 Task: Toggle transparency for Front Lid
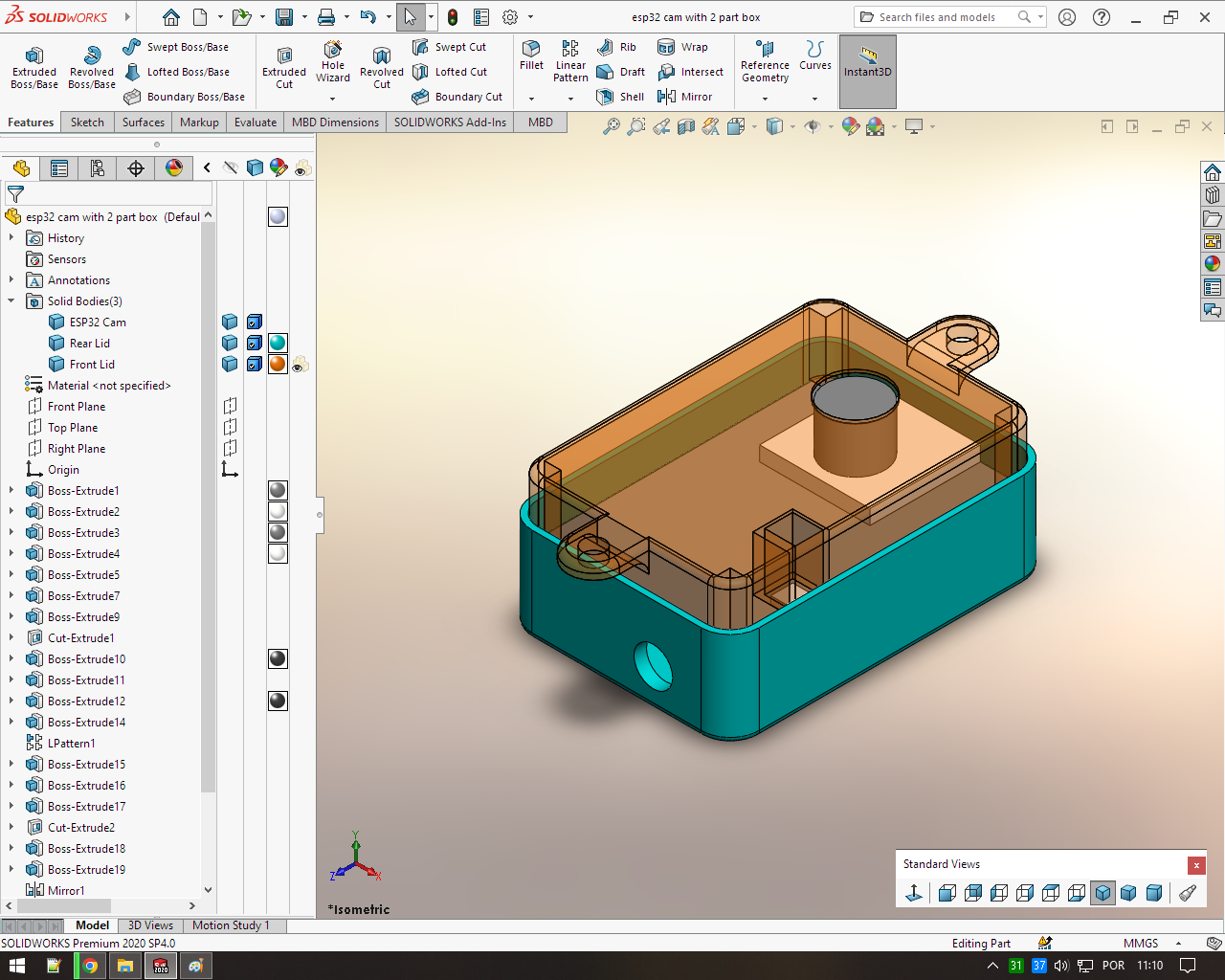[301, 365]
